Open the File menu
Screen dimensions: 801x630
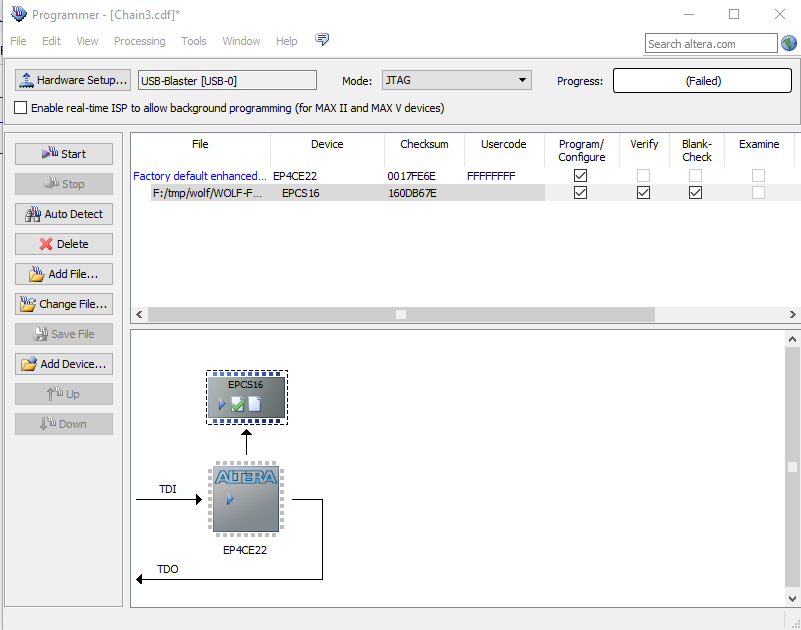[x=18, y=41]
